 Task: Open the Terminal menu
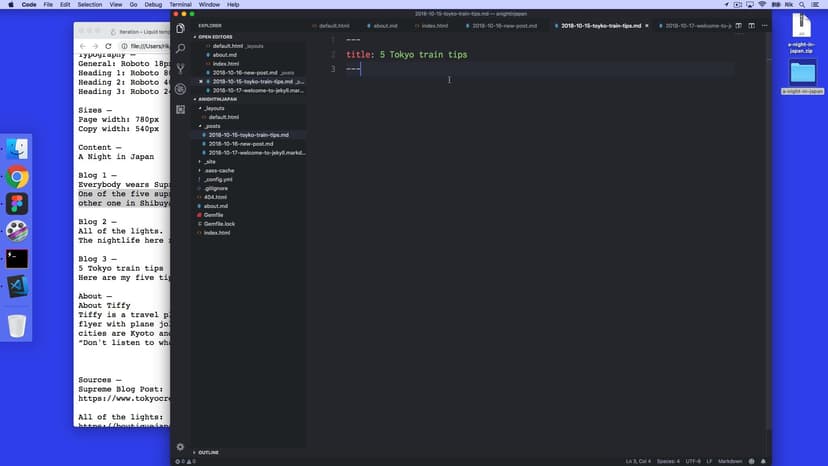coord(182,5)
